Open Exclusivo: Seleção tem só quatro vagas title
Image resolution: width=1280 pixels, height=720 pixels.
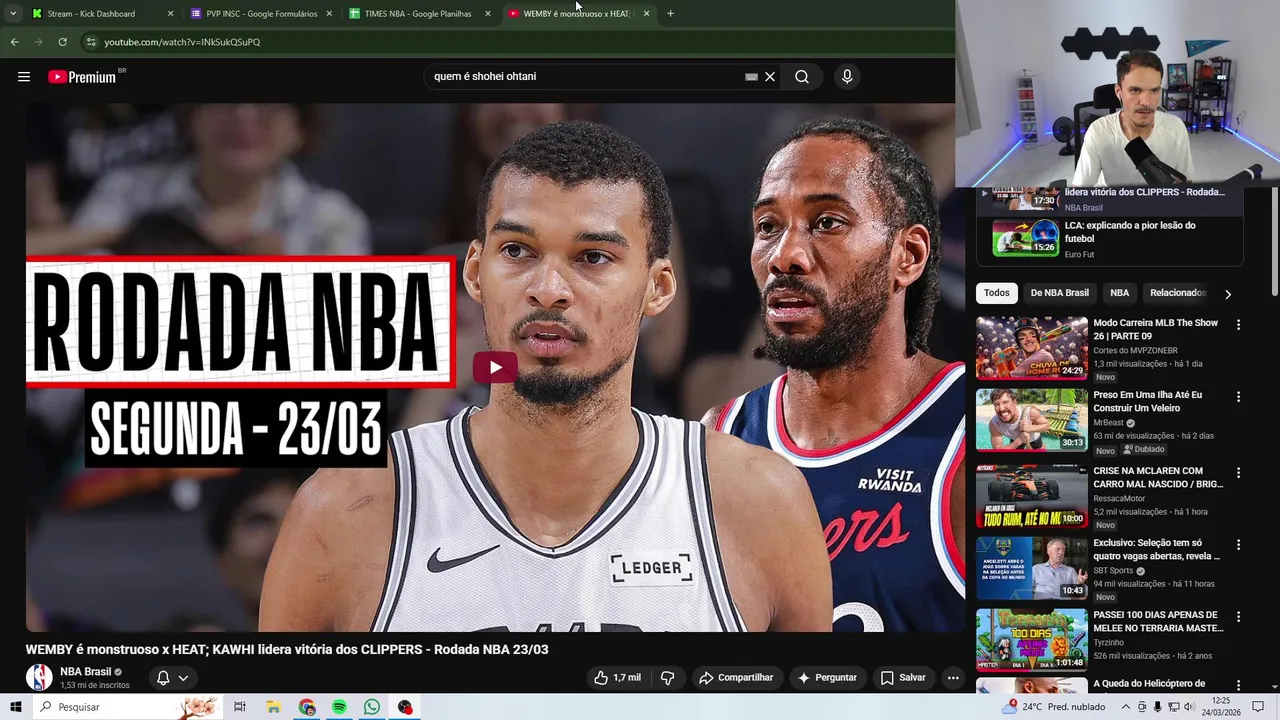coord(1156,549)
